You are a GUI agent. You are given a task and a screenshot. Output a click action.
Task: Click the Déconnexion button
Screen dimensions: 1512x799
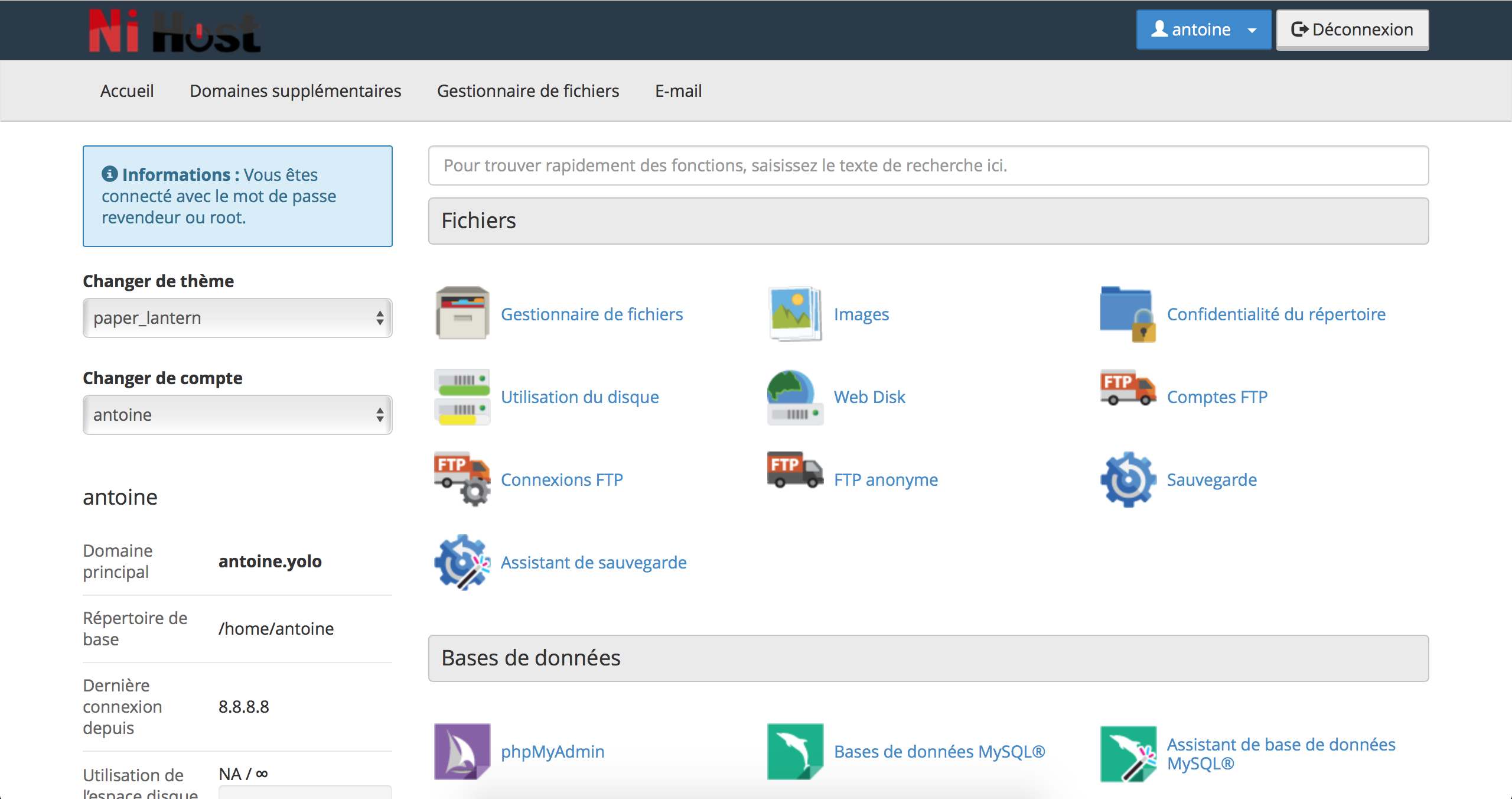pyautogui.click(x=1353, y=30)
